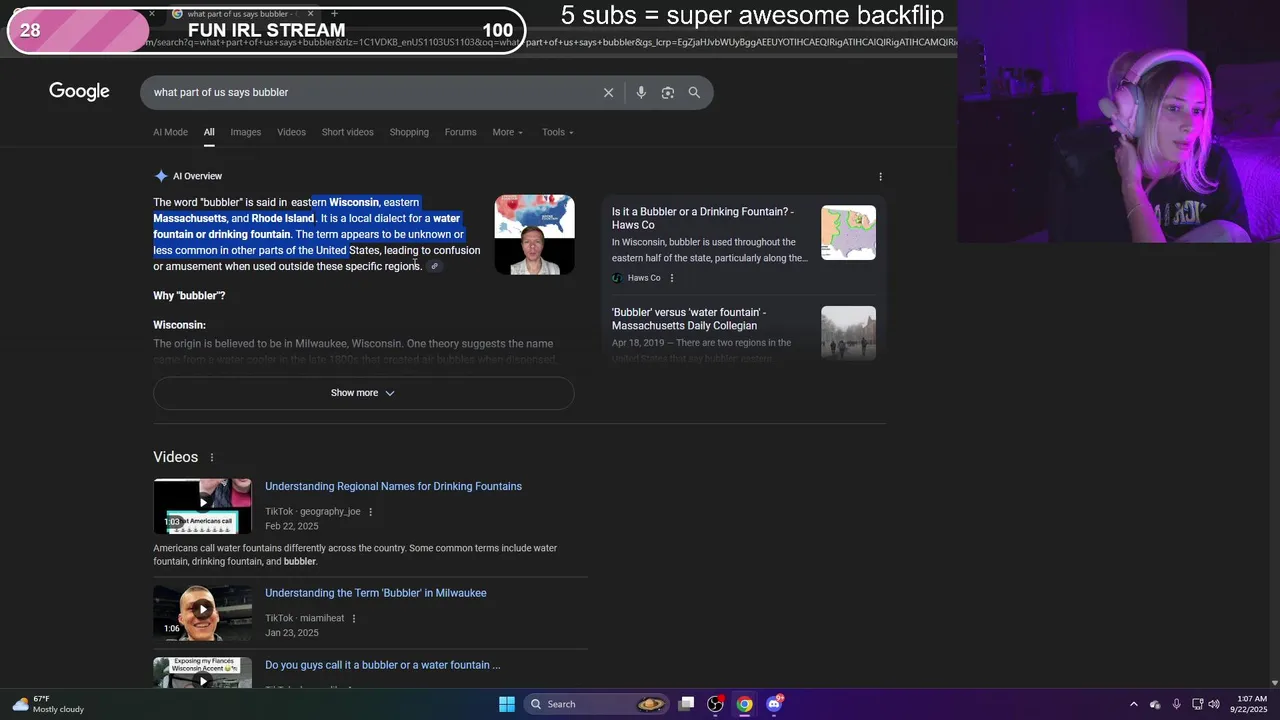Click the Windows taskbar Search box
1280x720 pixels.
pos(596,704)
